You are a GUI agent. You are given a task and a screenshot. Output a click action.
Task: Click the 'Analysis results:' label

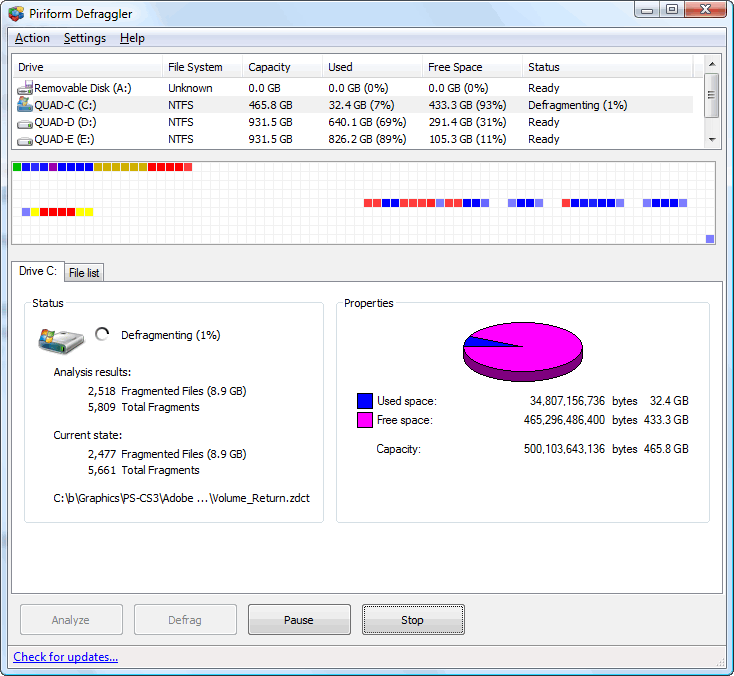coord(92,372)
